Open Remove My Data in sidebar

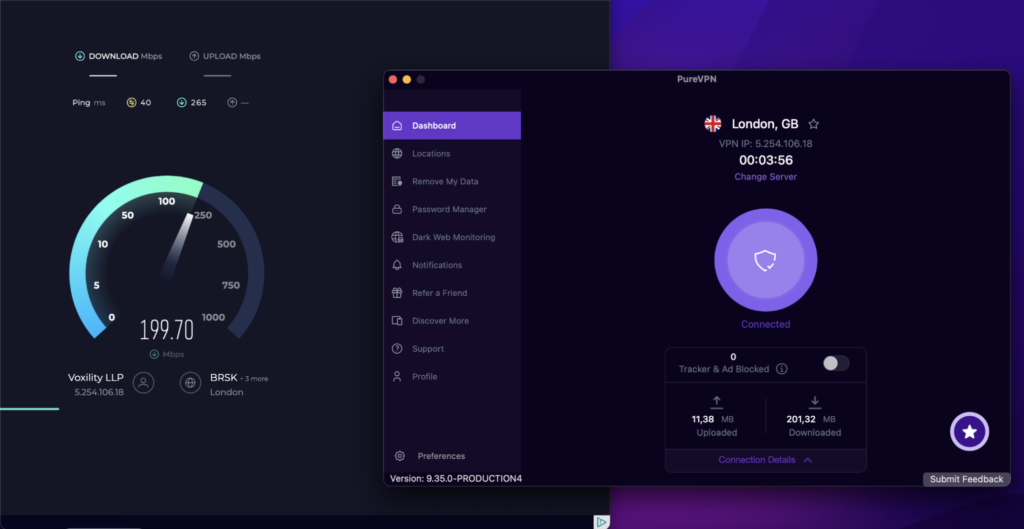(452, 182)
